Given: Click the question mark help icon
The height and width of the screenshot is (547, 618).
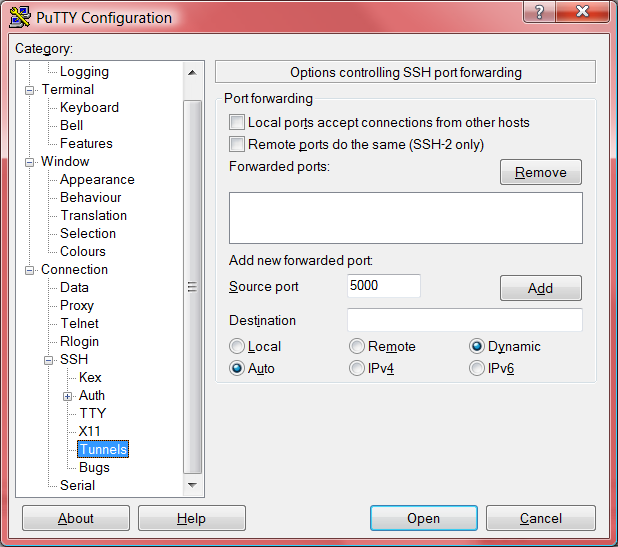Looking at the screenshot, I should 539,11.
